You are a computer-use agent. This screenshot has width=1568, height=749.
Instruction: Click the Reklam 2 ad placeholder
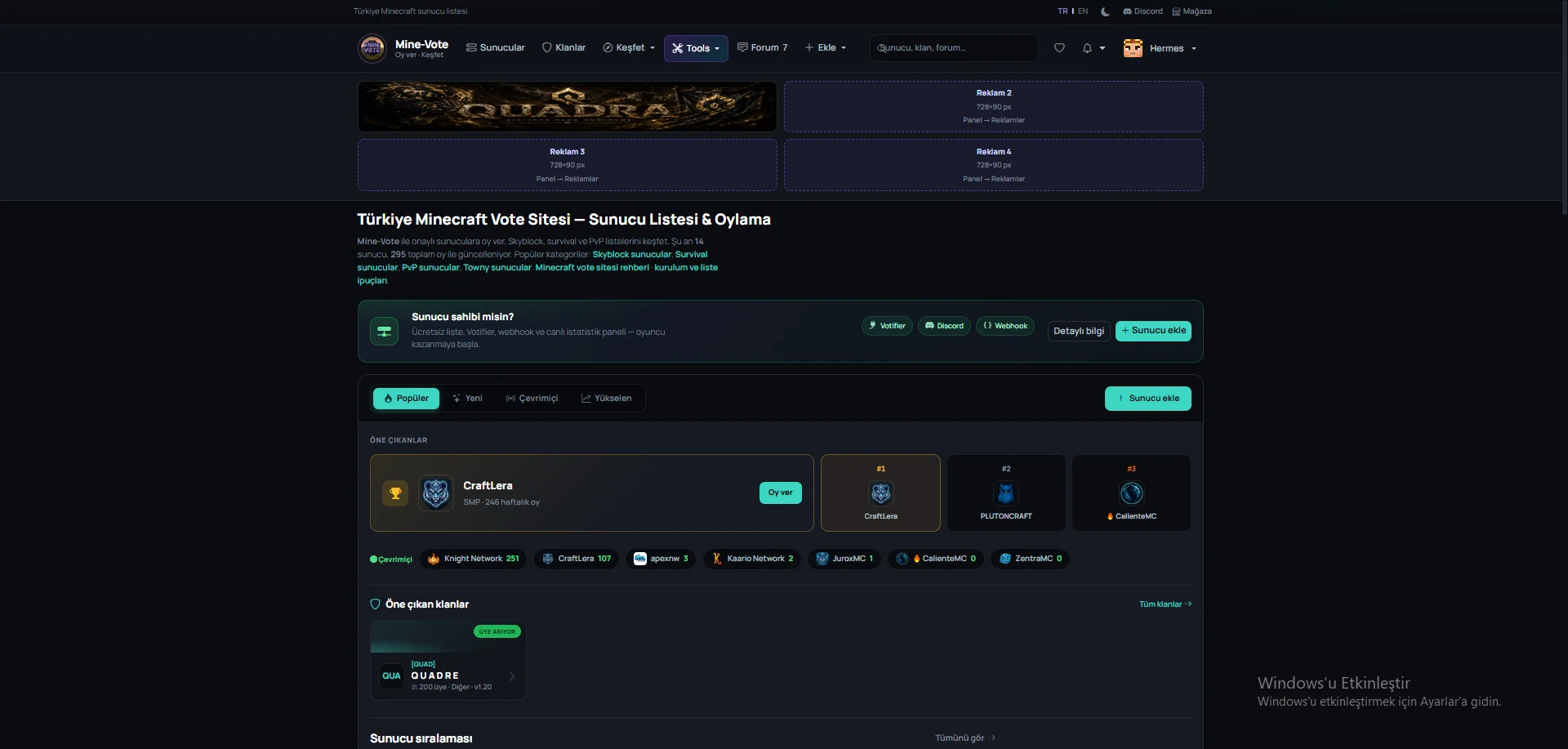994,106
